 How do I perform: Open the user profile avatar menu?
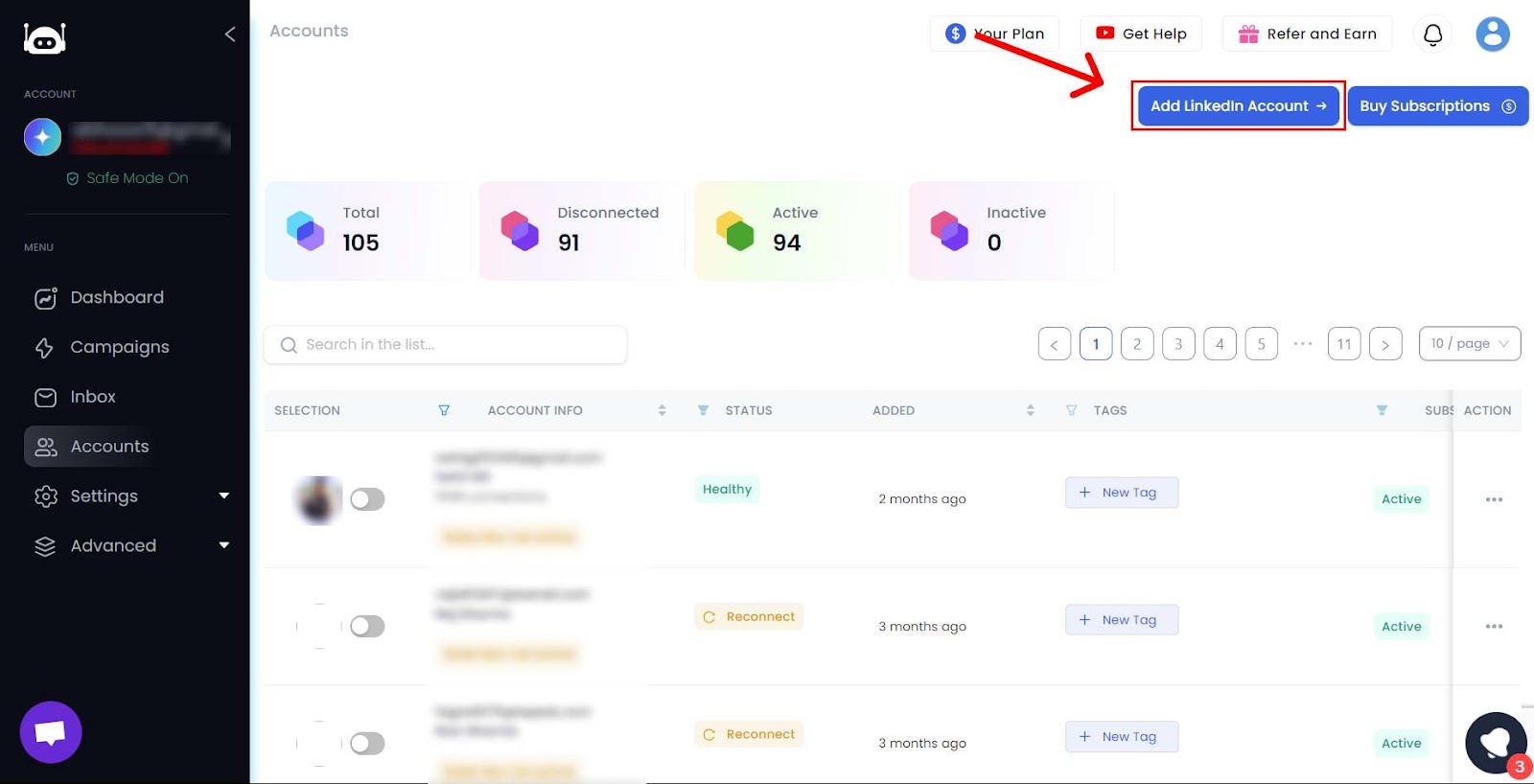coord(1493,35)
